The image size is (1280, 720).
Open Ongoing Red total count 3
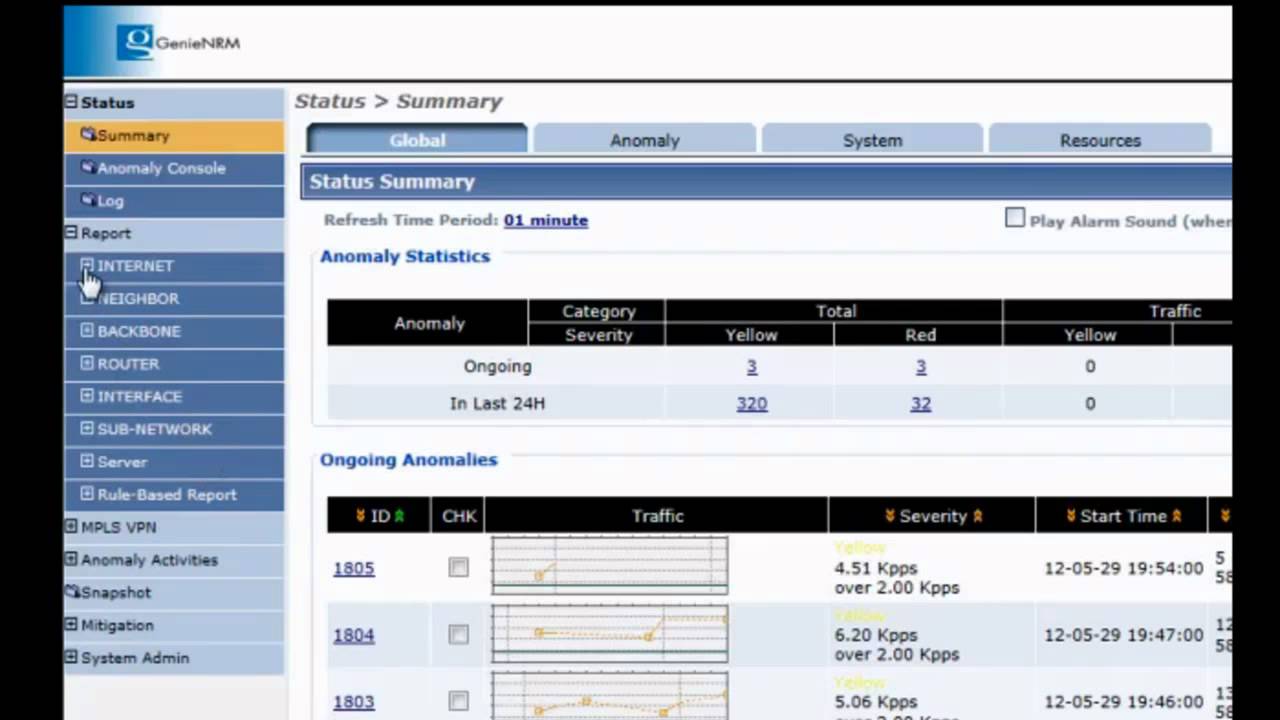pos(921,367)
